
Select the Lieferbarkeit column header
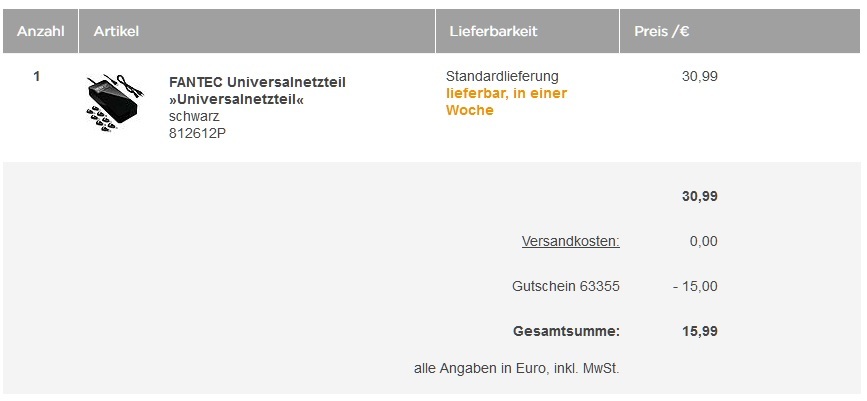[493, 31]
